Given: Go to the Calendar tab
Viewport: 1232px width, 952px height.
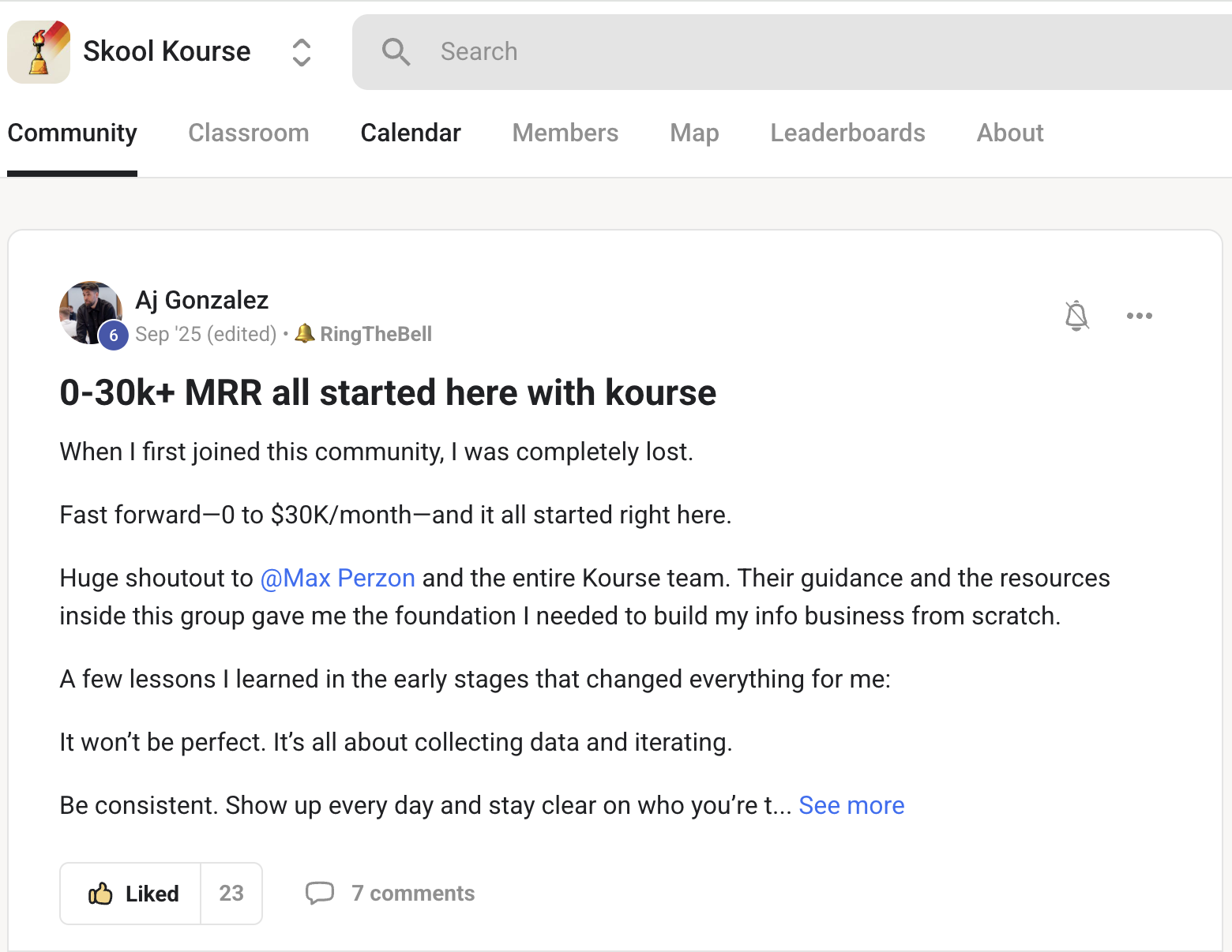Looking at the screenshot, I should [411, 133].
